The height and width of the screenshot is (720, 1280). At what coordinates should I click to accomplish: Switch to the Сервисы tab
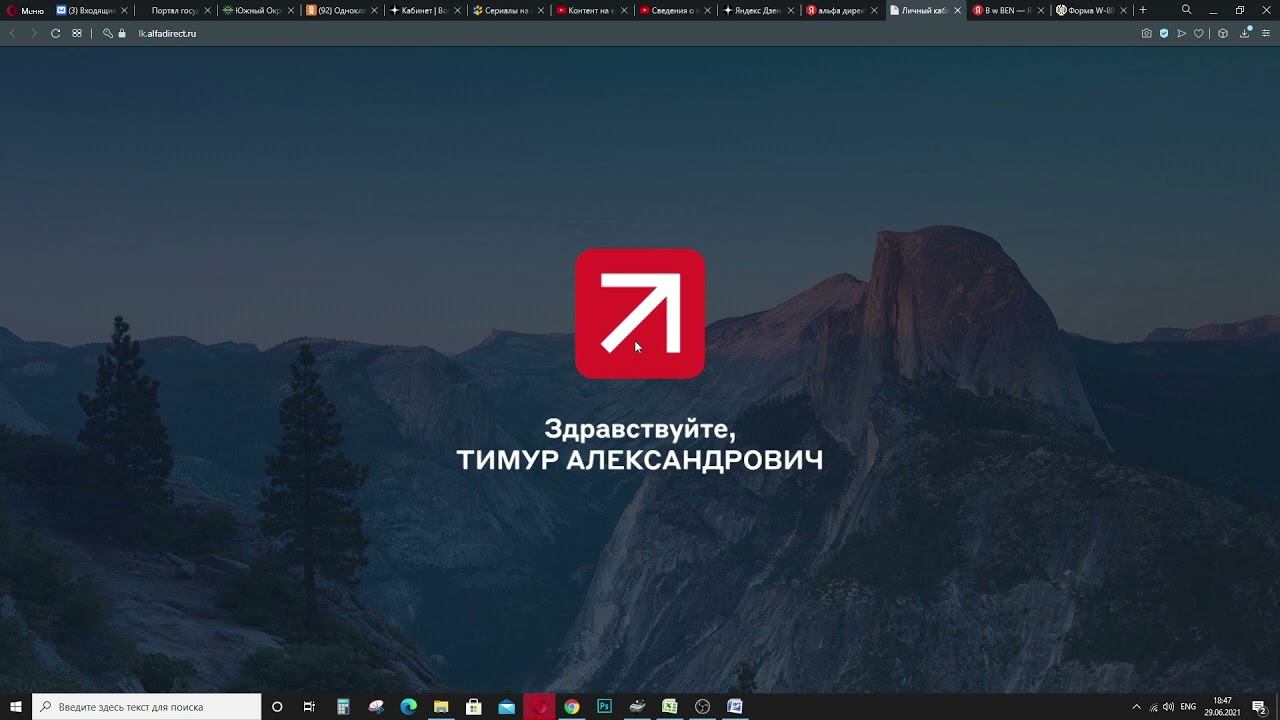[x=508, y=10]
